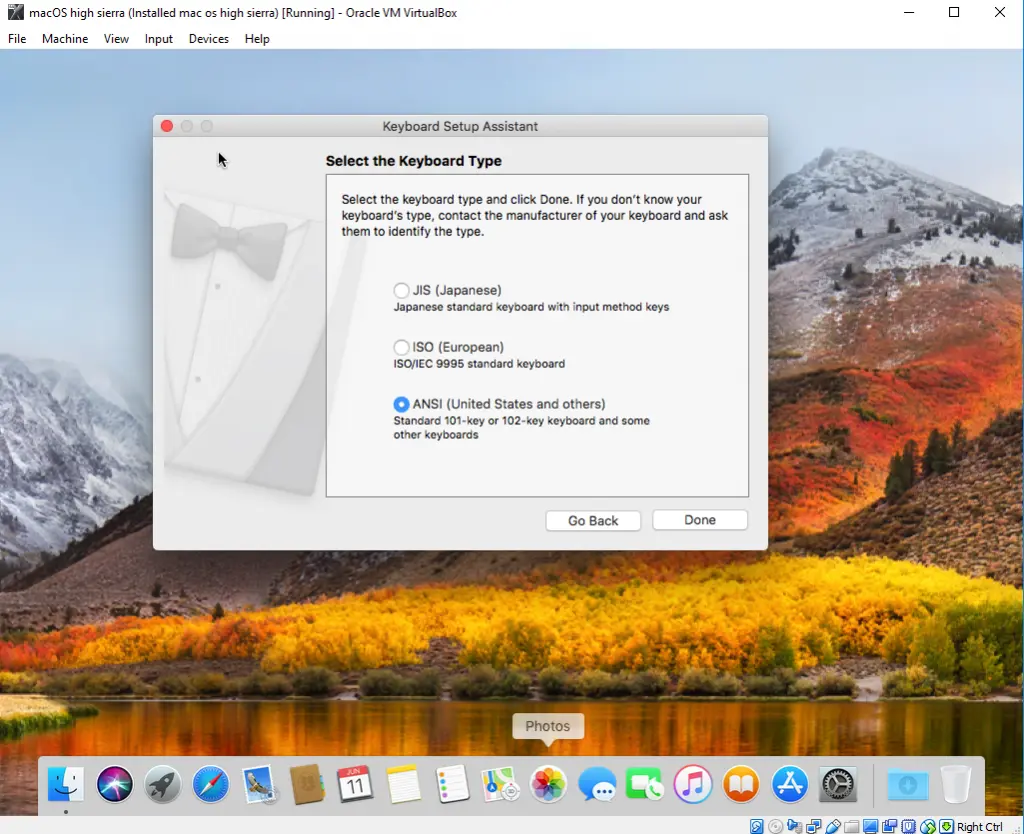1024x834 pixels.
Task: Open Messages chat bubble icon
Action: (596, 784)
